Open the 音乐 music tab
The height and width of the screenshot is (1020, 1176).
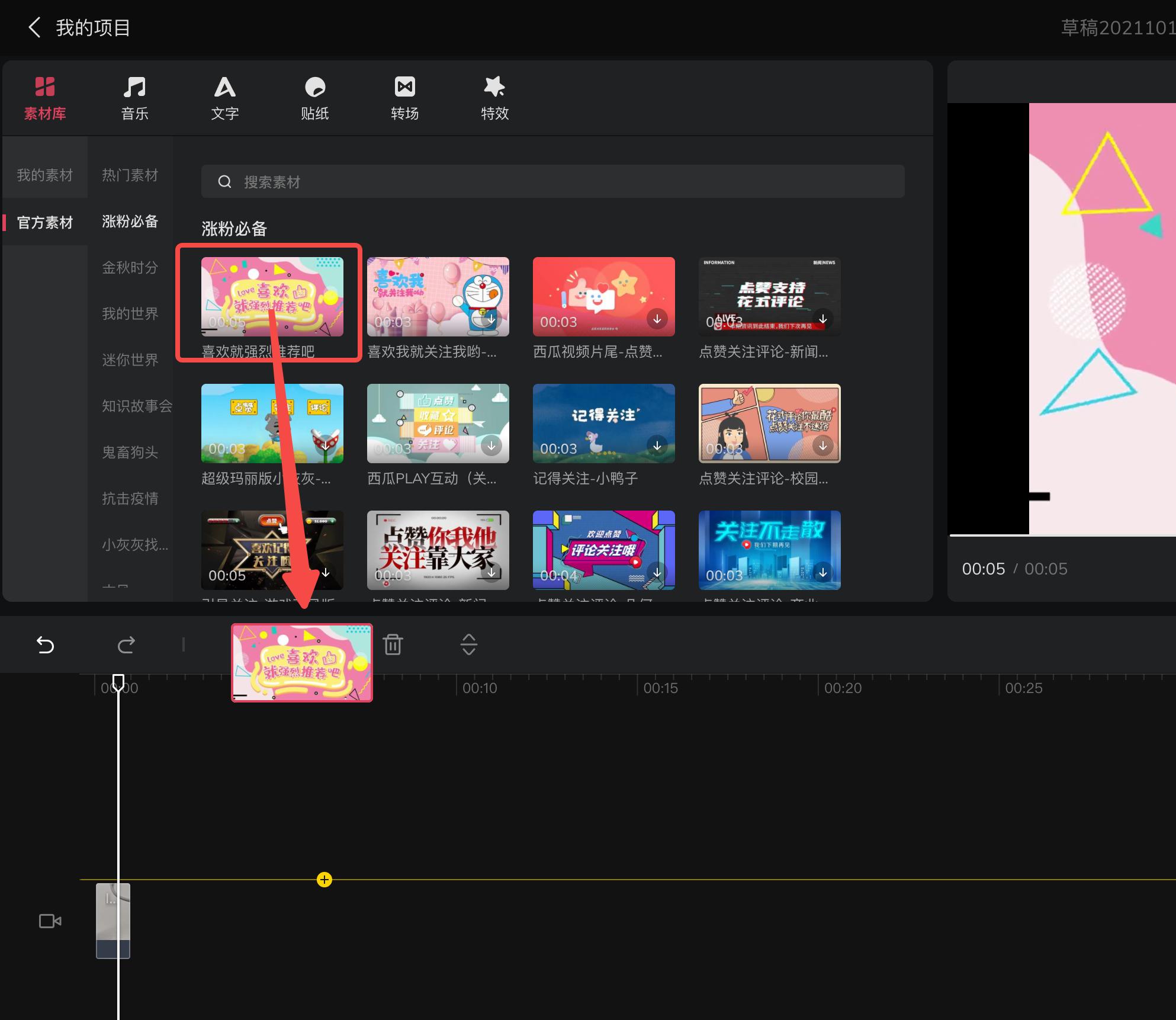(x=134, y=98)
